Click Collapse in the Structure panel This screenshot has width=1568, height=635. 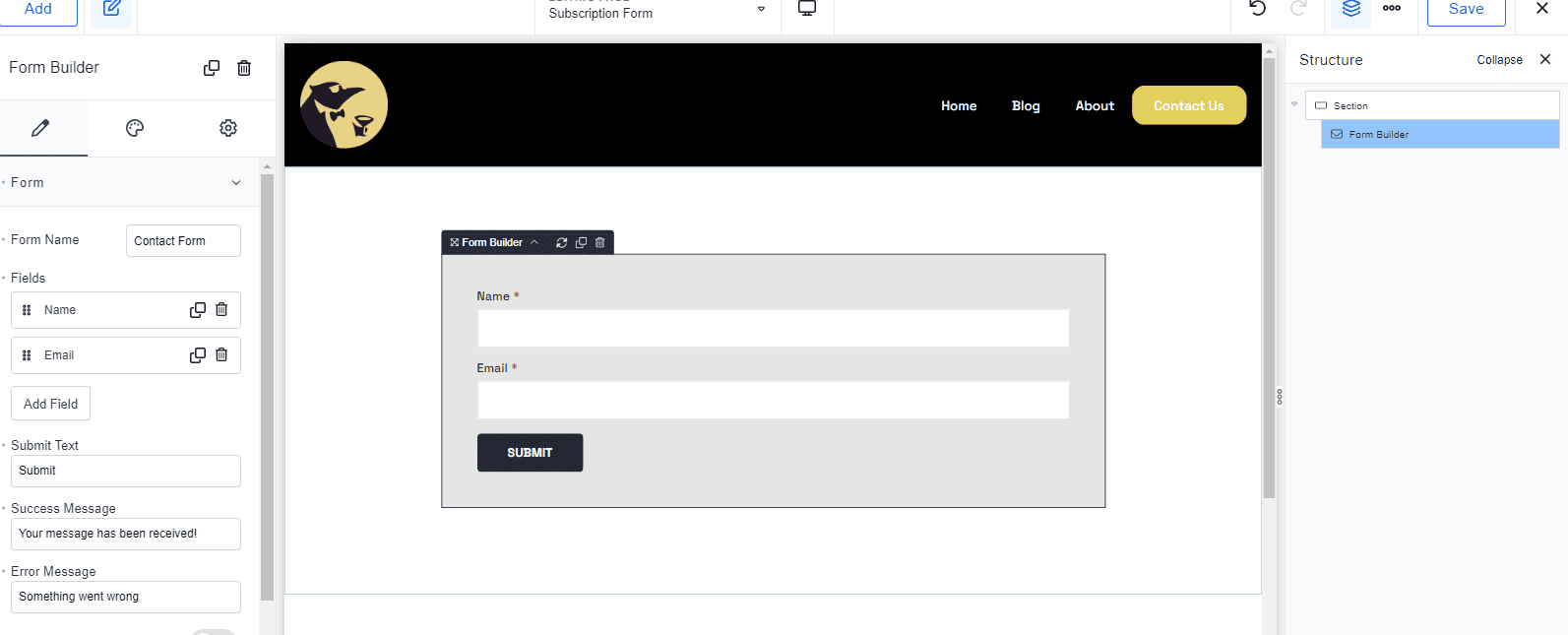click(x=1500, y=60)
